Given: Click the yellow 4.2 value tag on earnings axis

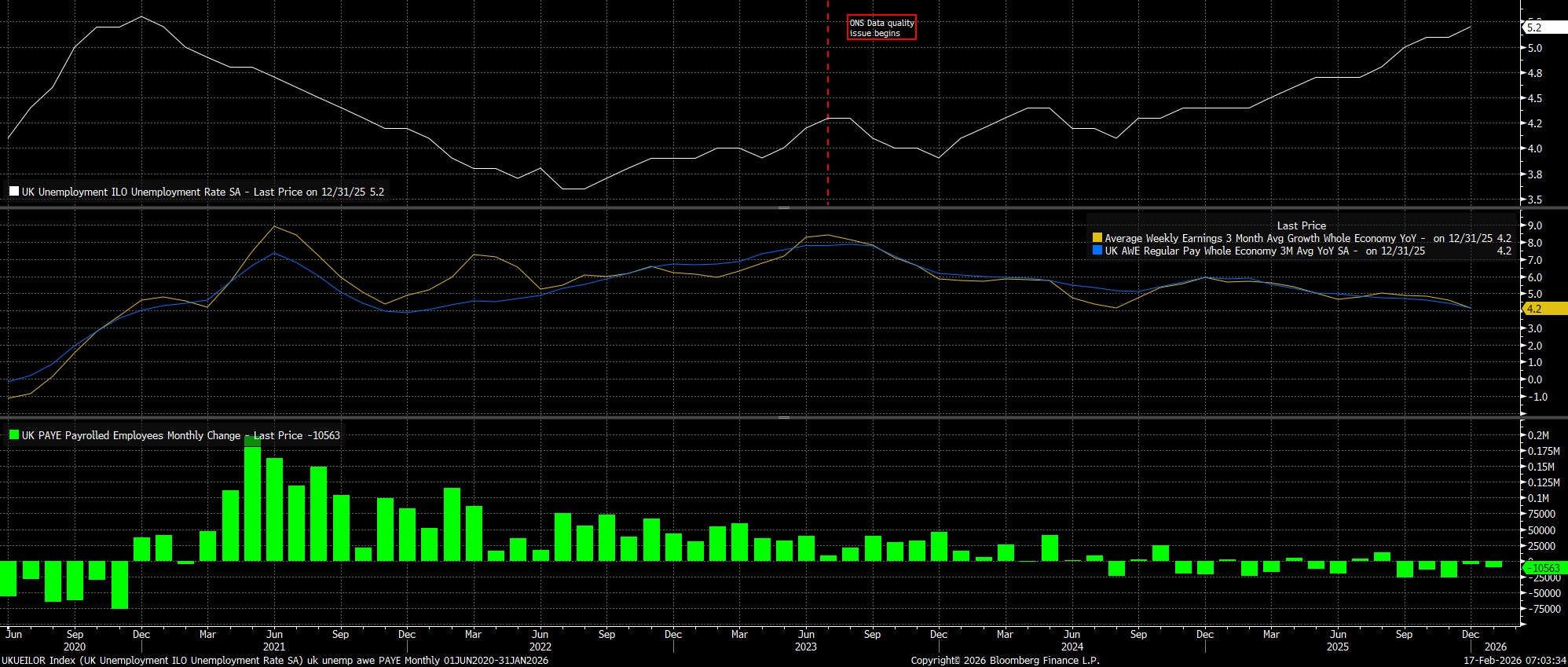Looking at the screenshot, I should tap(1534, 310).
